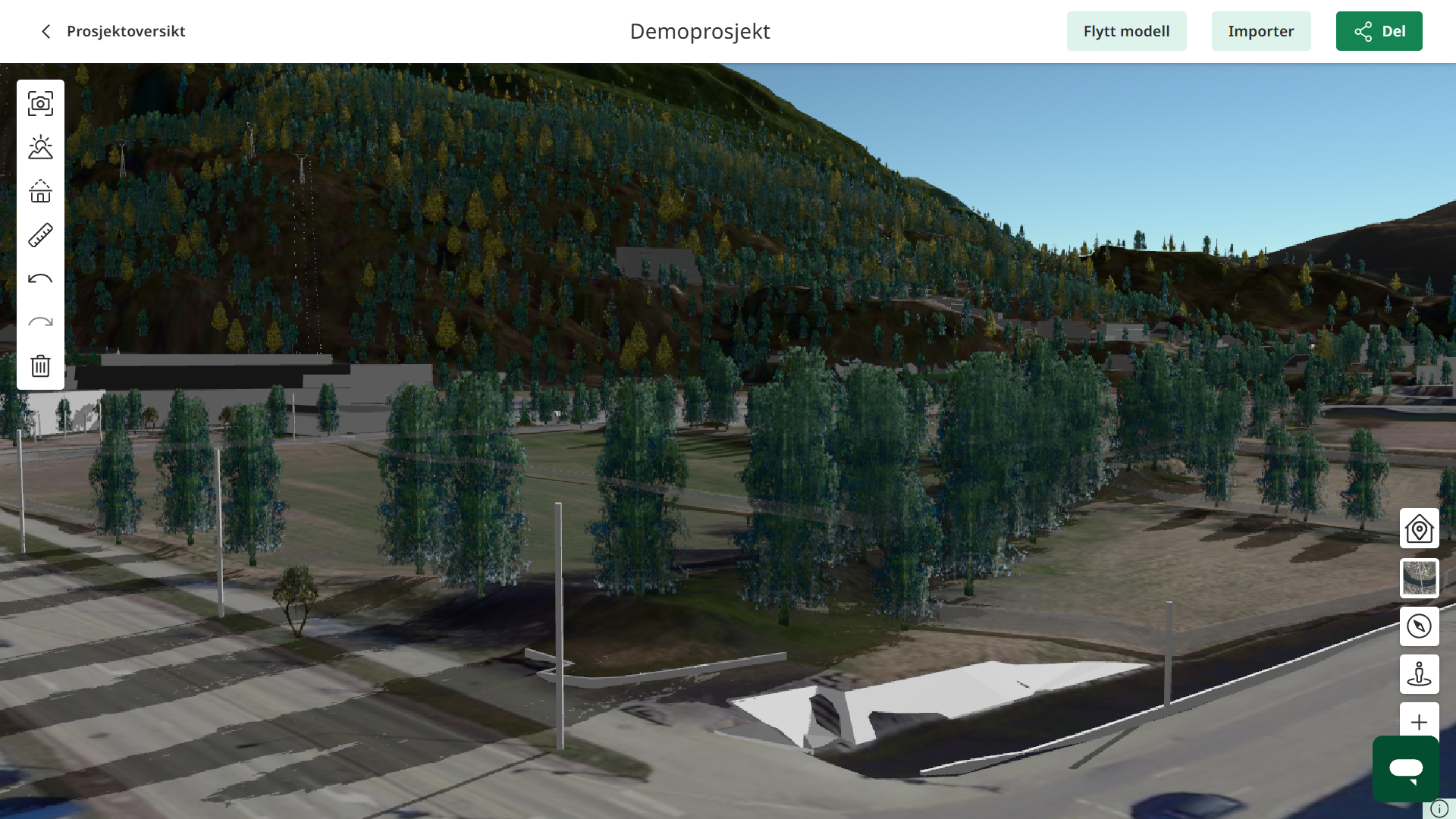This screenshot has width=1456, height=819.
Task: Click the Demoprosjekt project title
Action: pyautogui.click(x=699, y=31)
